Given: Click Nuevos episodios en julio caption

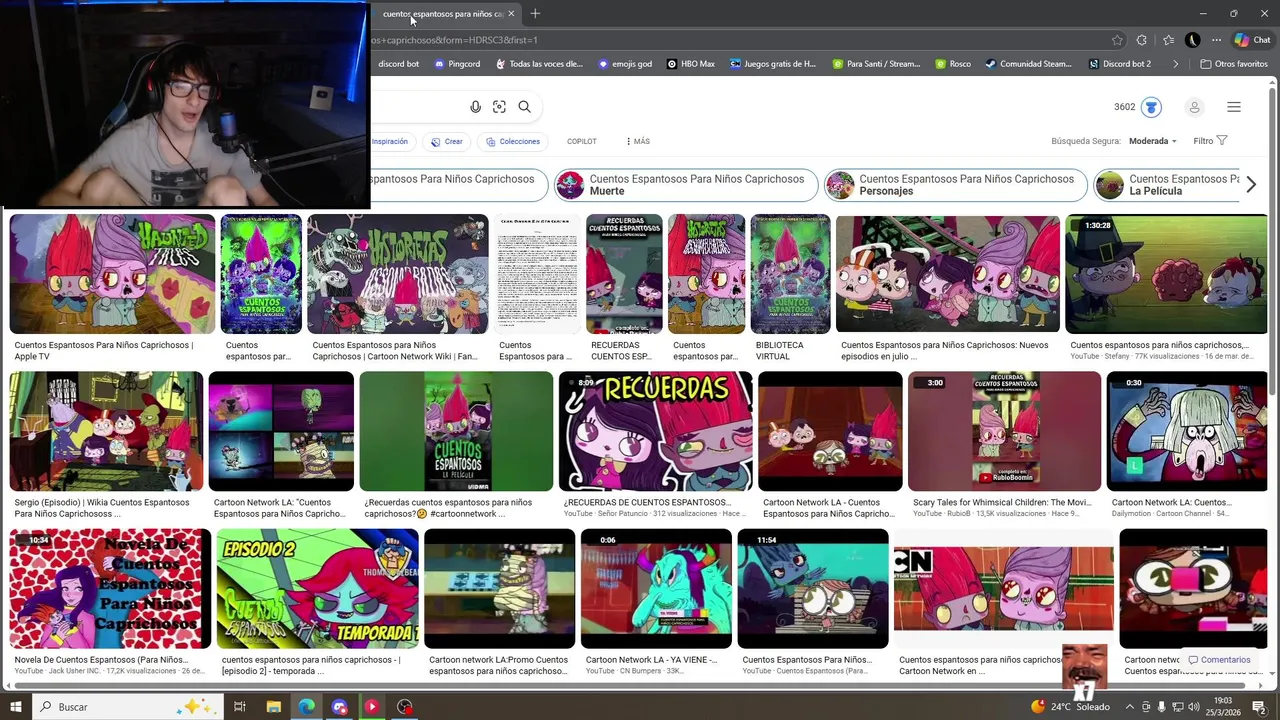Looking at the screenshot, I should pyautogui.click(x=945, y=351).
